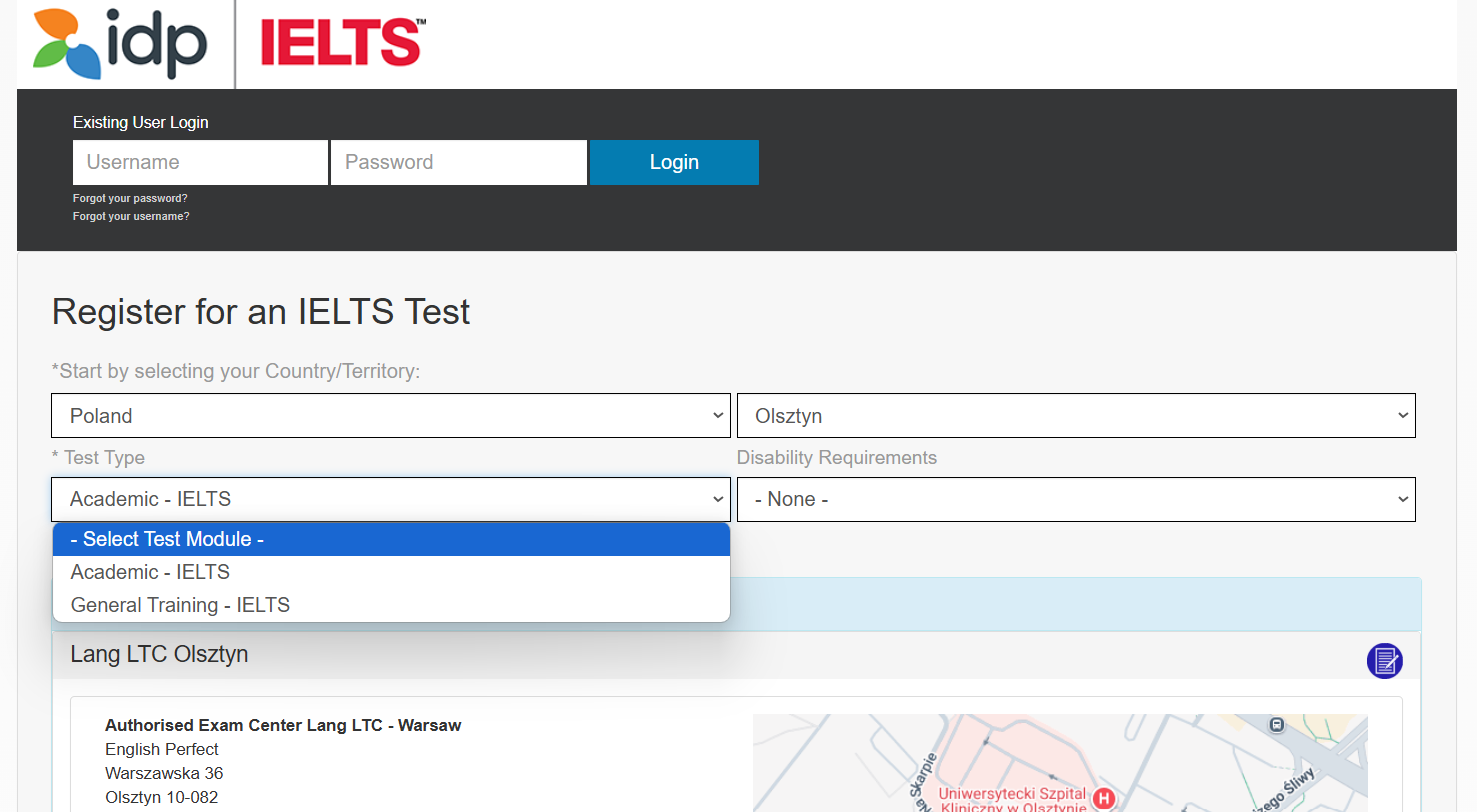Collapse the Test Type combo box
The image size is (1477, 812).
pos(390,499)
